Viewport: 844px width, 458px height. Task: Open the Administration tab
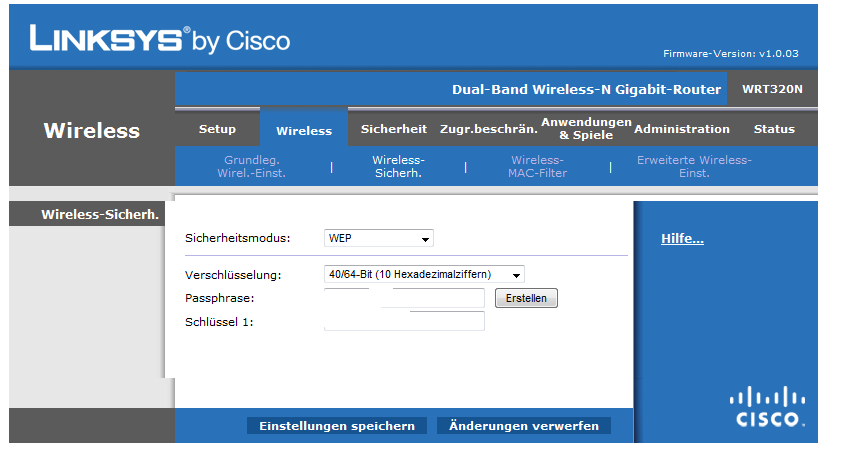pos(682,129)
